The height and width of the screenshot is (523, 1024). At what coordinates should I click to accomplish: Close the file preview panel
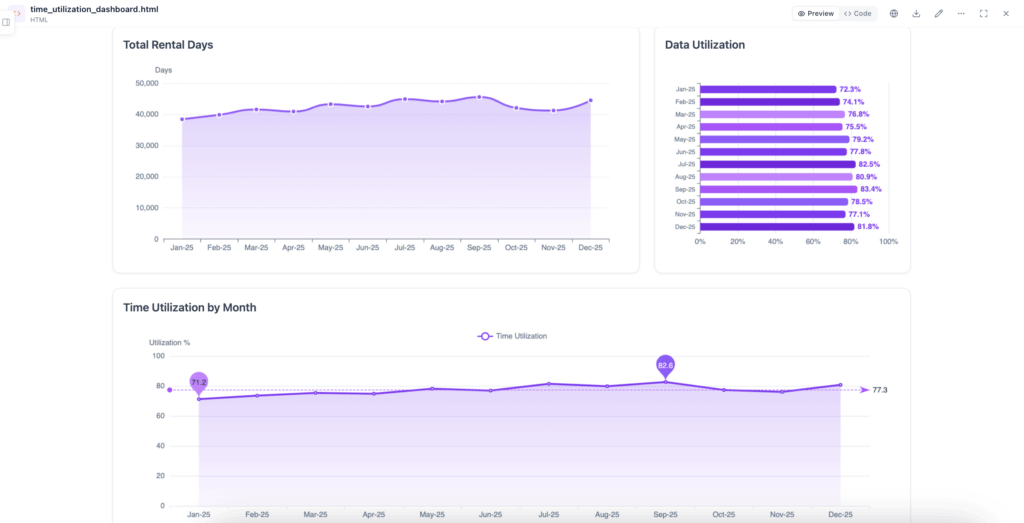click(1006, 14)
